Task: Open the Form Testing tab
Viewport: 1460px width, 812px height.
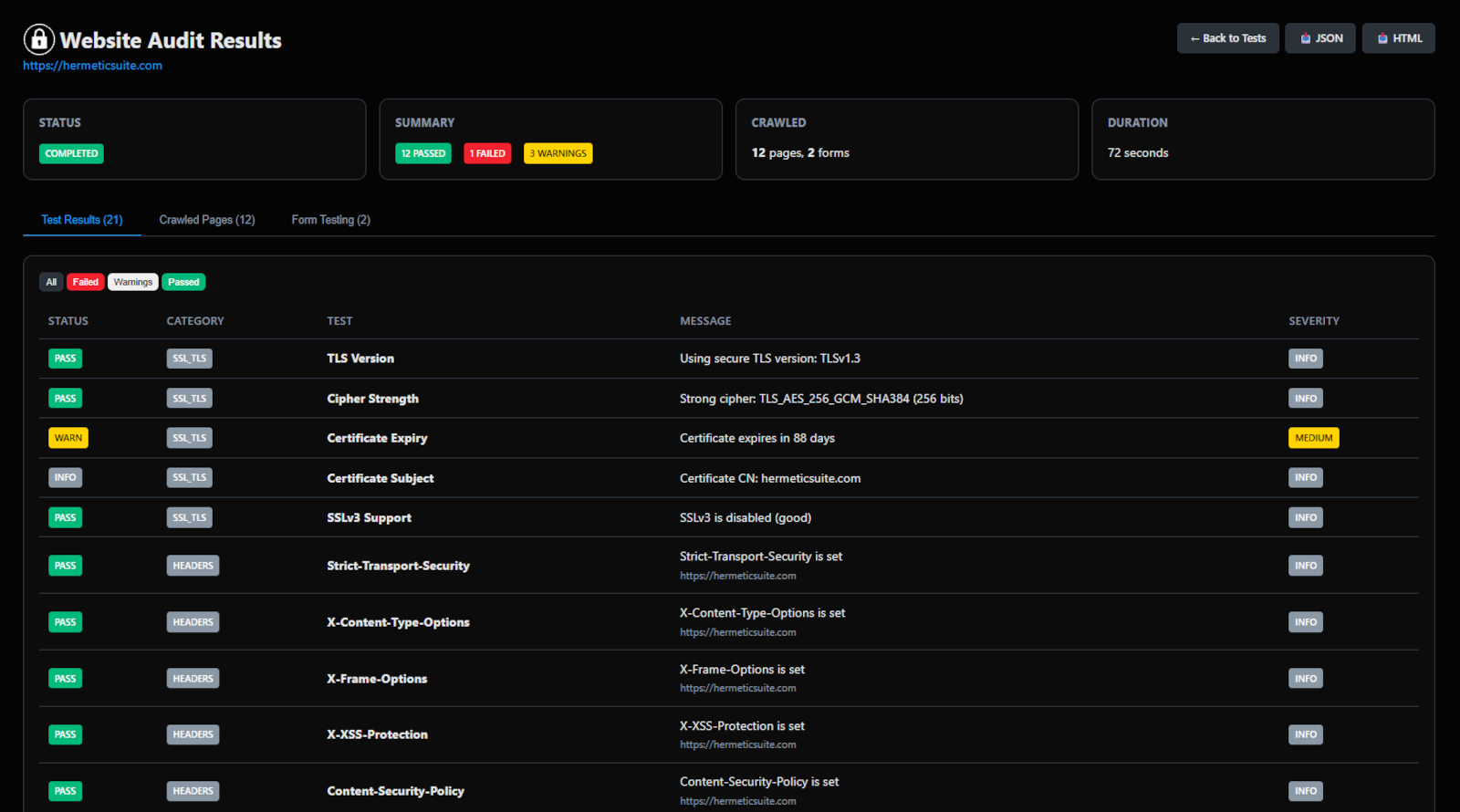Action: point(330,220)
